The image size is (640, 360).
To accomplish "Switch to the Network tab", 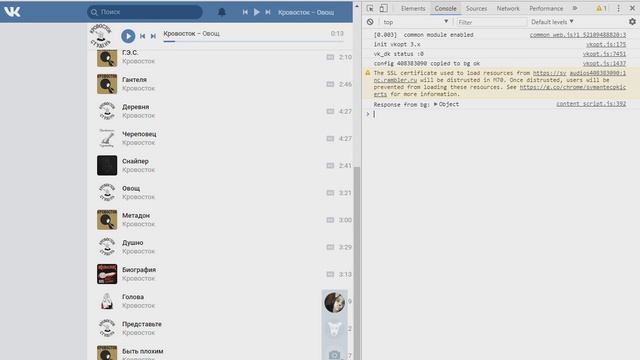I will [508, 8].
